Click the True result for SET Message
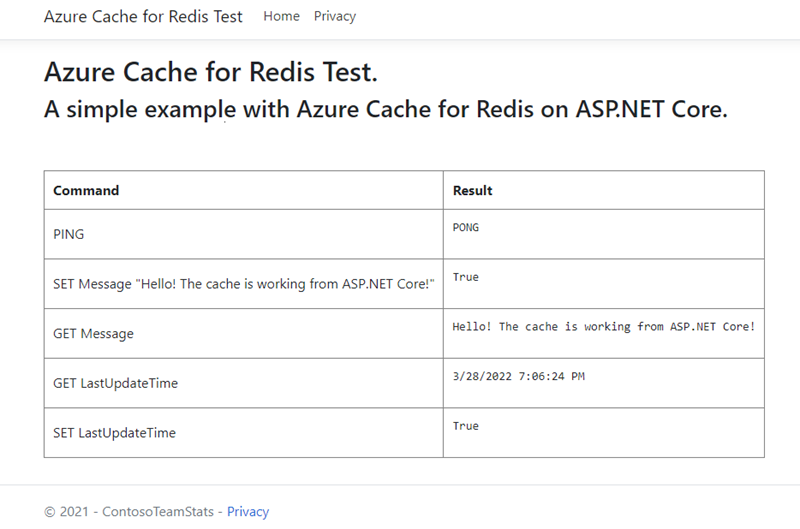800x529 pixels. (x=466, y=277)
